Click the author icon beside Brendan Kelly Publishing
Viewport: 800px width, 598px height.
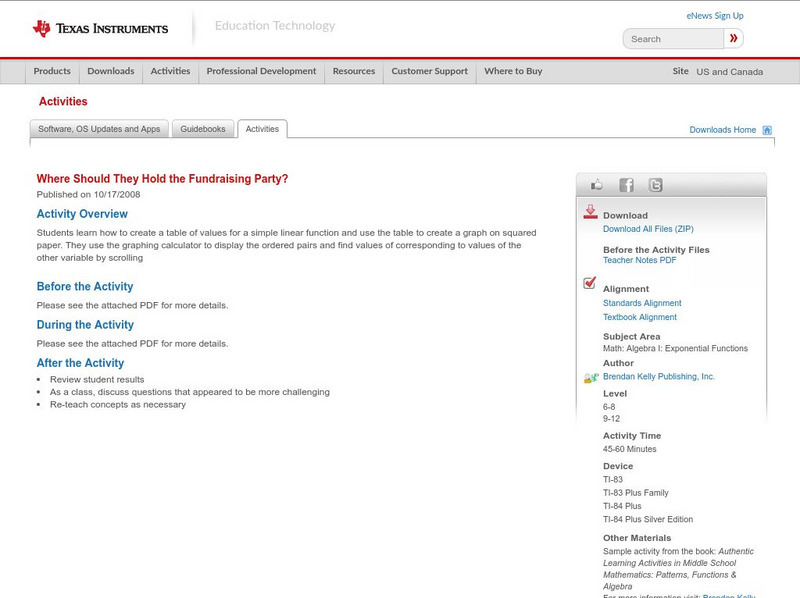point(591,378)
